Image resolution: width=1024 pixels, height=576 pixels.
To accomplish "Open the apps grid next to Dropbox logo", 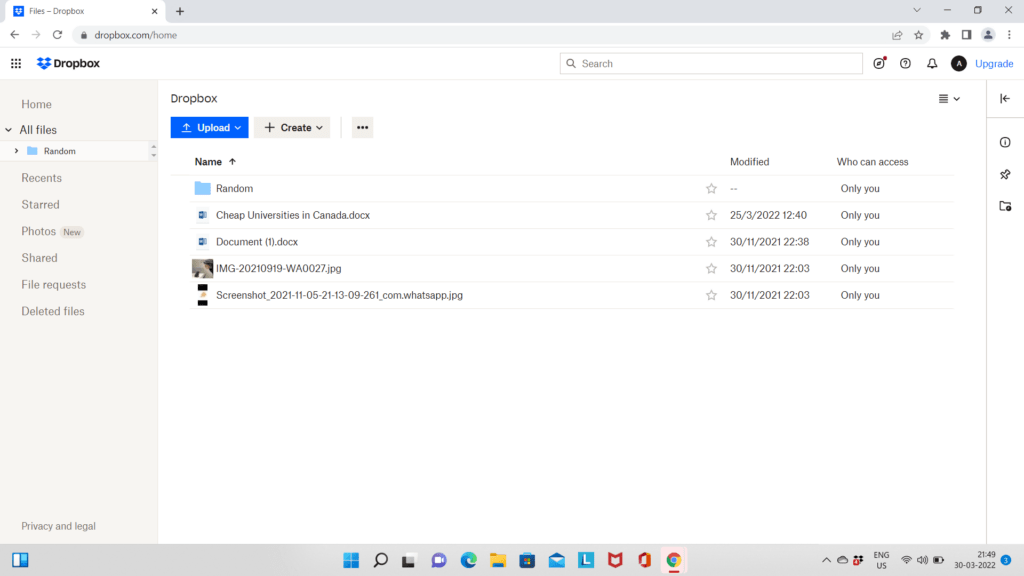I will [x=15, y=63].
